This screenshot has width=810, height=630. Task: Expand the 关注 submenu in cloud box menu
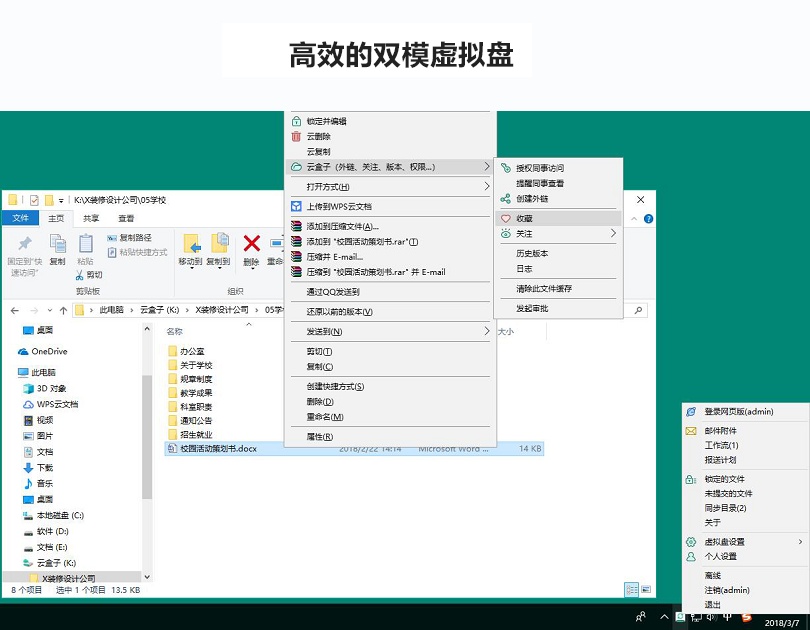[x=558, y=234]
